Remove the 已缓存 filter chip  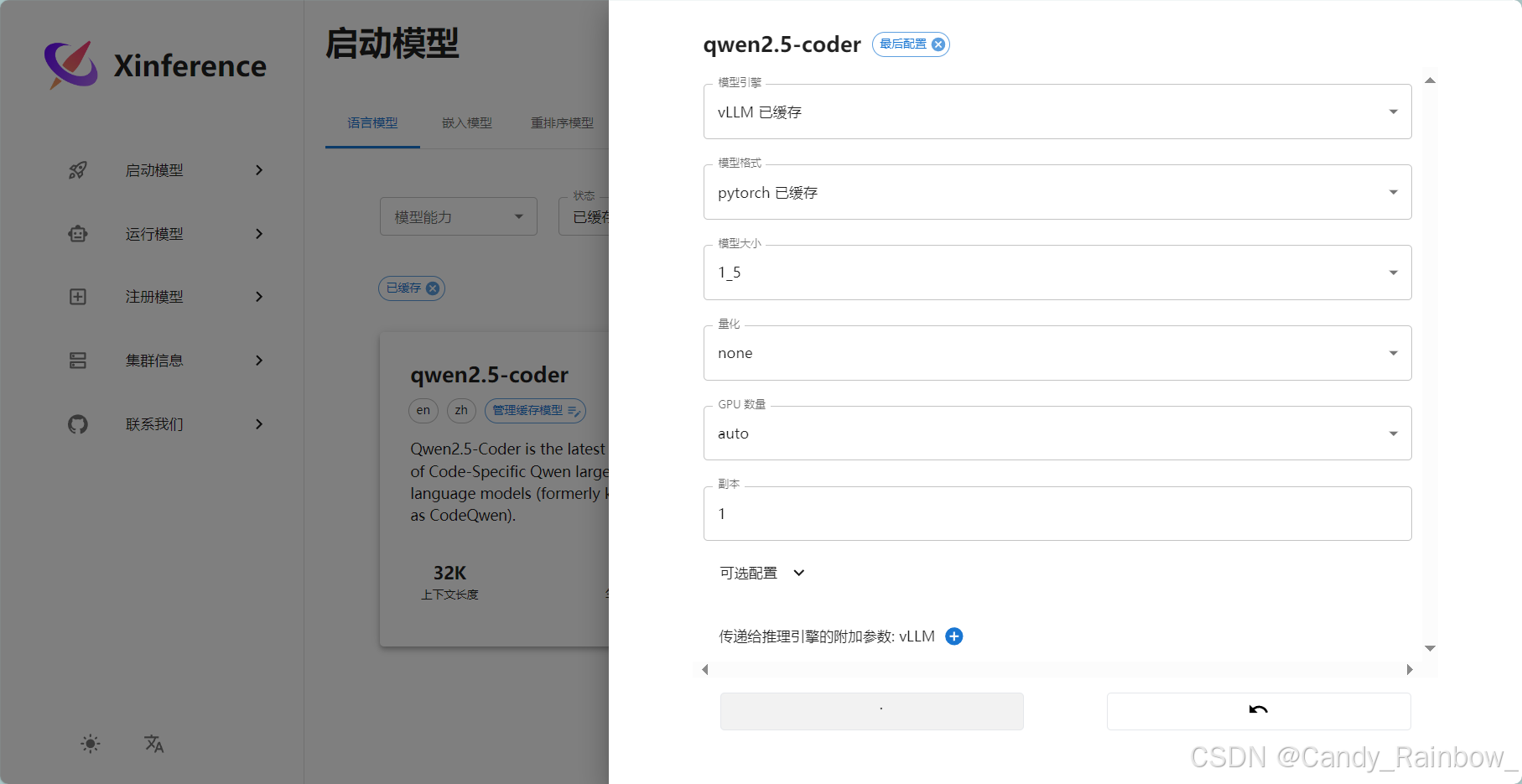coord(433,288)
